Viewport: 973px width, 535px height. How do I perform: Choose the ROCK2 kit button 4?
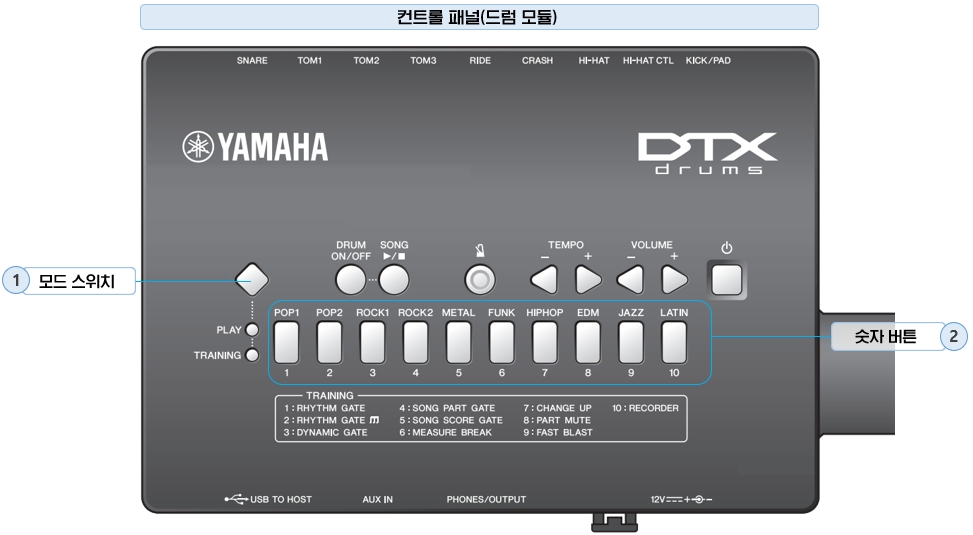[416, 343]
